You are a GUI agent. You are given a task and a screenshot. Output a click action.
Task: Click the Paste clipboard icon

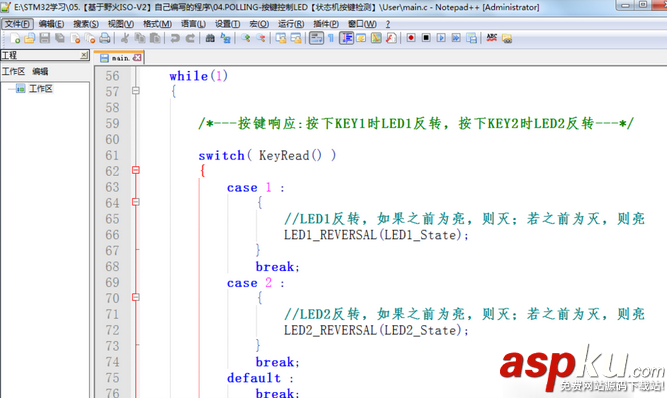click(x=155, y=38)
